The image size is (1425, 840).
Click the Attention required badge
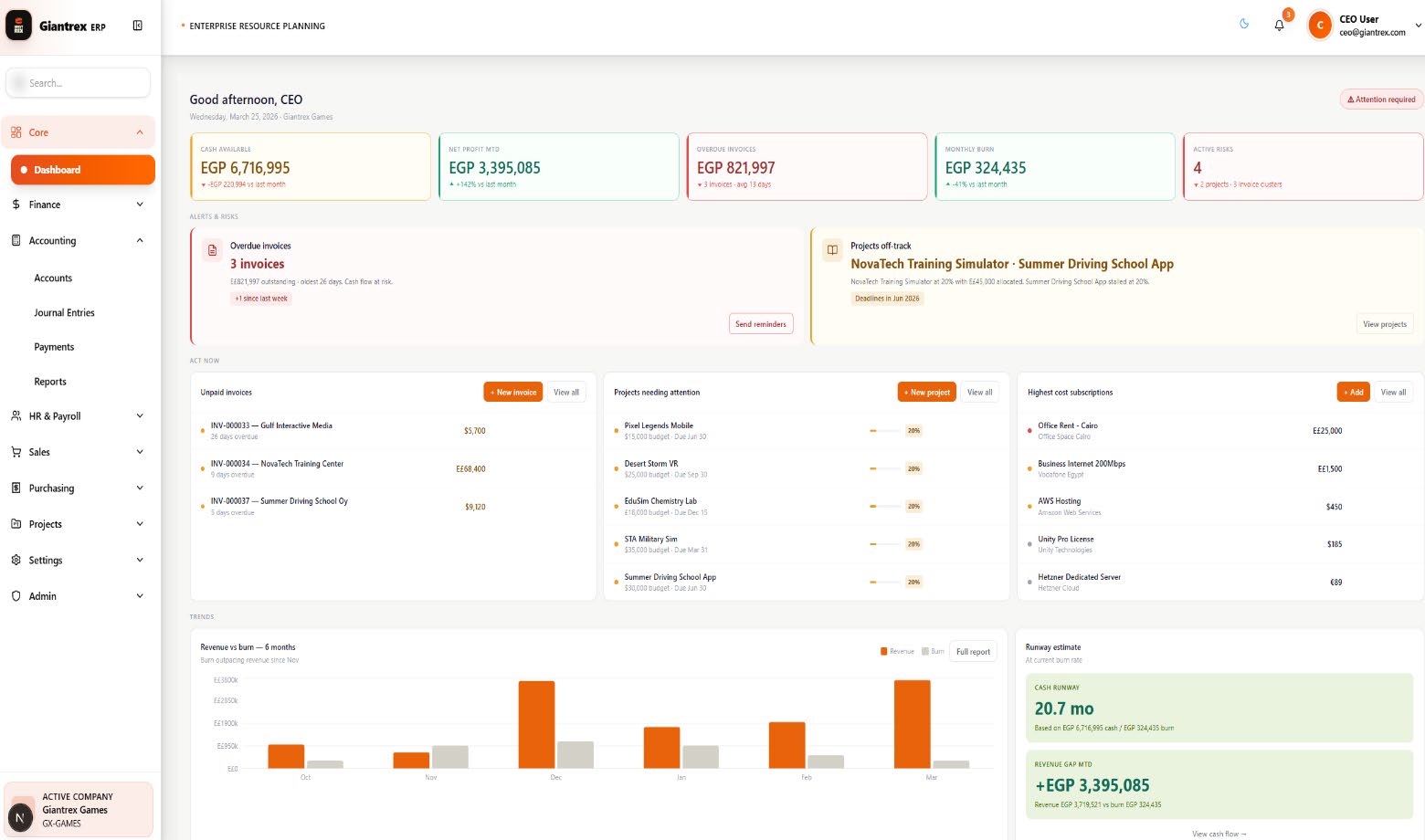(1381, 100)
